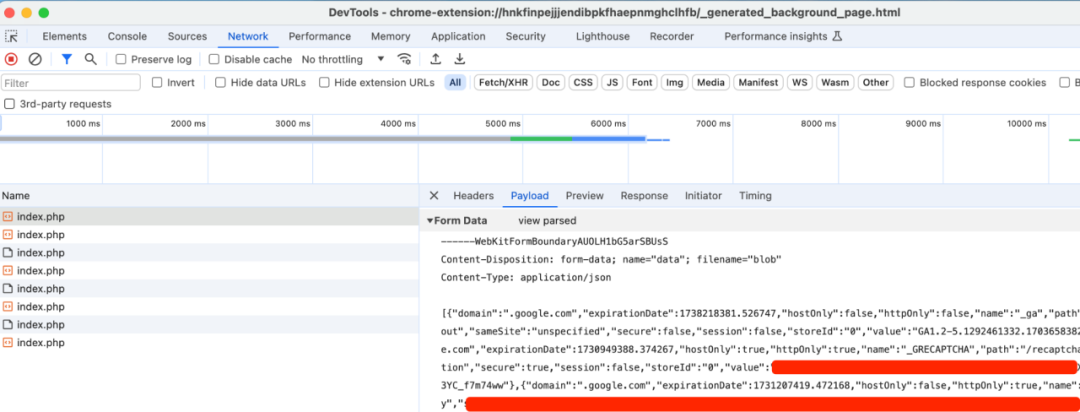Click the import HAR upload arrow icon
The height and width of the screenshot is (412, 1080).
tap(435, 59)
